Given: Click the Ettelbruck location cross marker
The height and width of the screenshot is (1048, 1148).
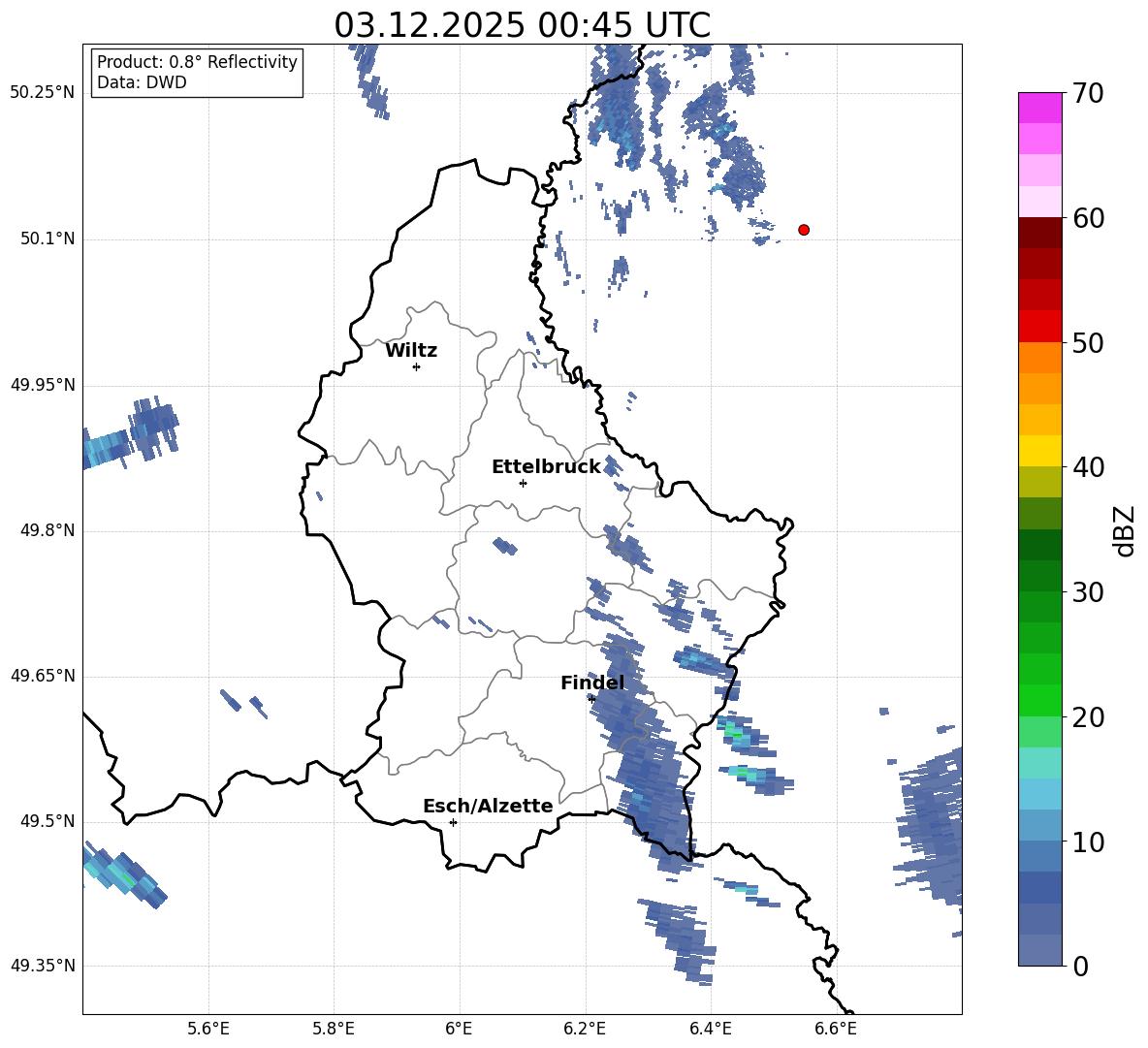Looking at the screenshot, I should tap(523, 483).
